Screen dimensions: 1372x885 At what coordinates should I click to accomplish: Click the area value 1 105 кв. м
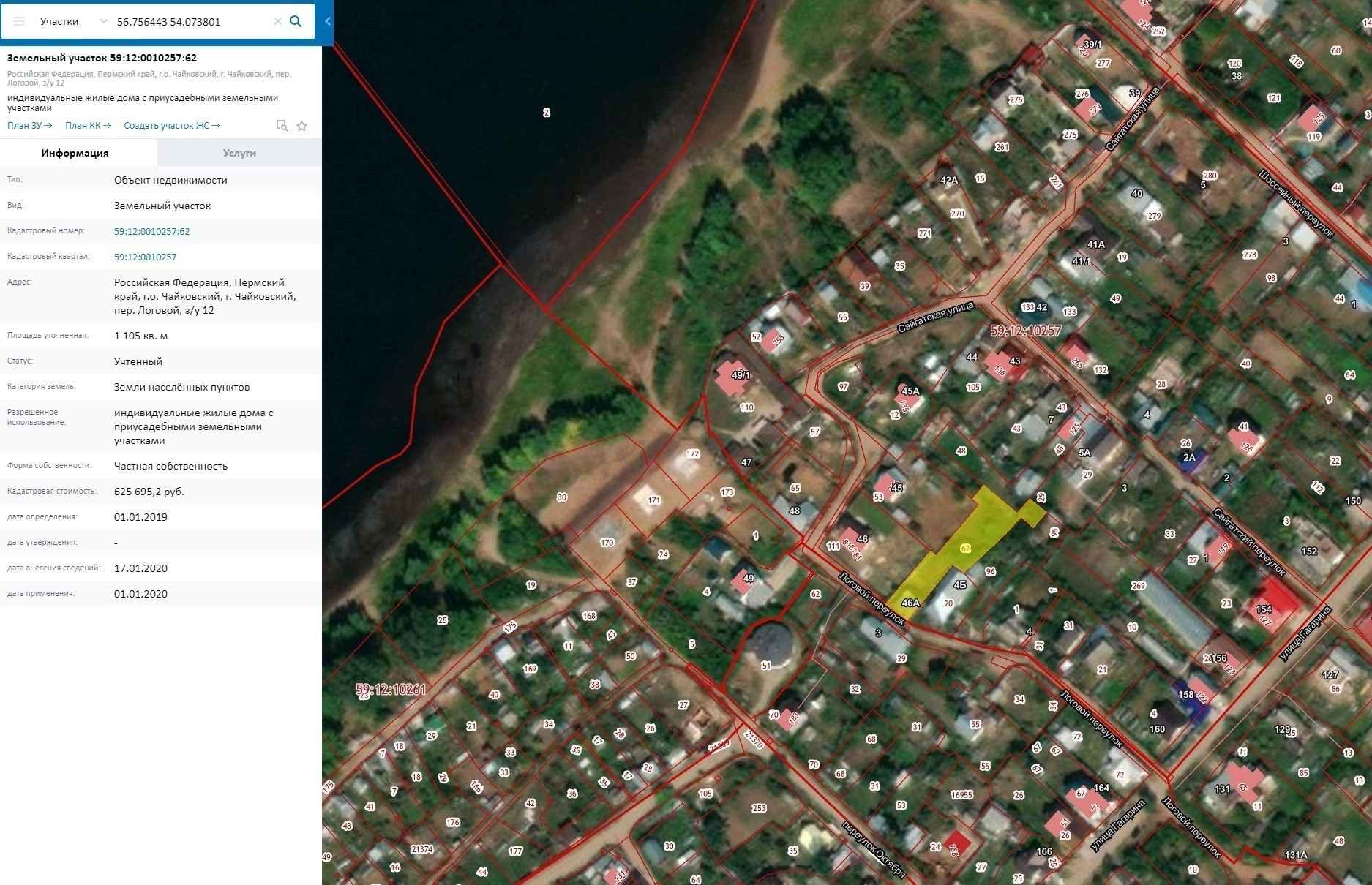point(140,336)
